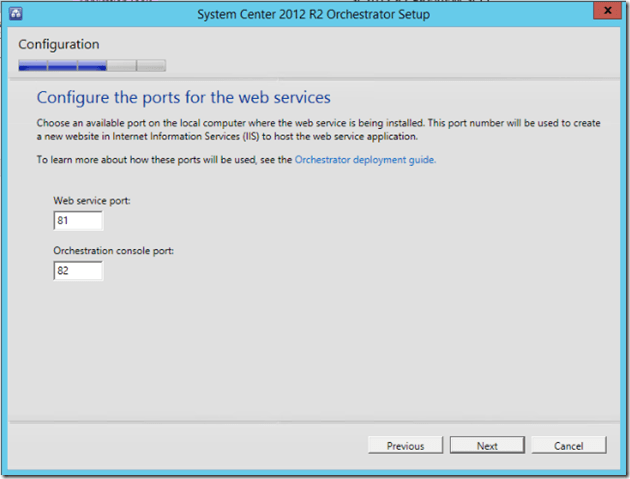Image resolution: width=630 pixels, height=479 pixels.
Task: Click the "Web service port:" label
Action: [x=92, y=201]
